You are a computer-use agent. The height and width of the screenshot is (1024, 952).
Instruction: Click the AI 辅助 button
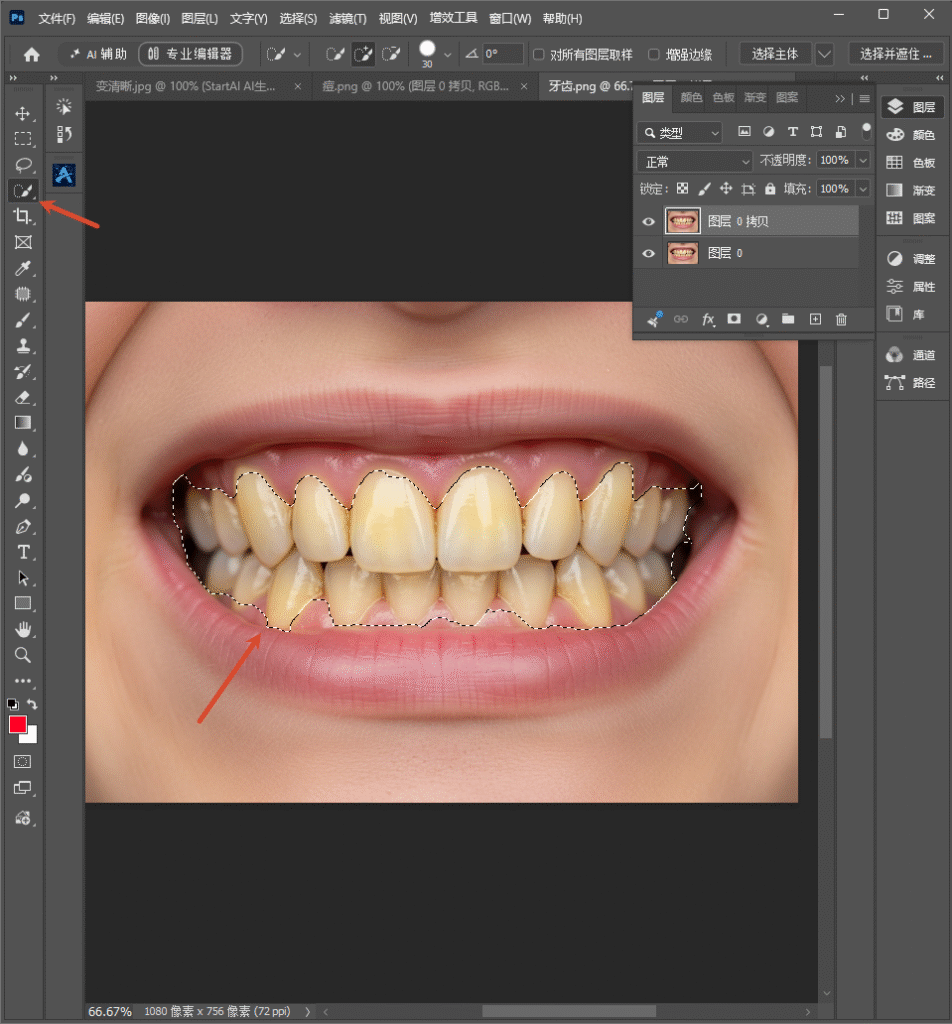[99, 54]
